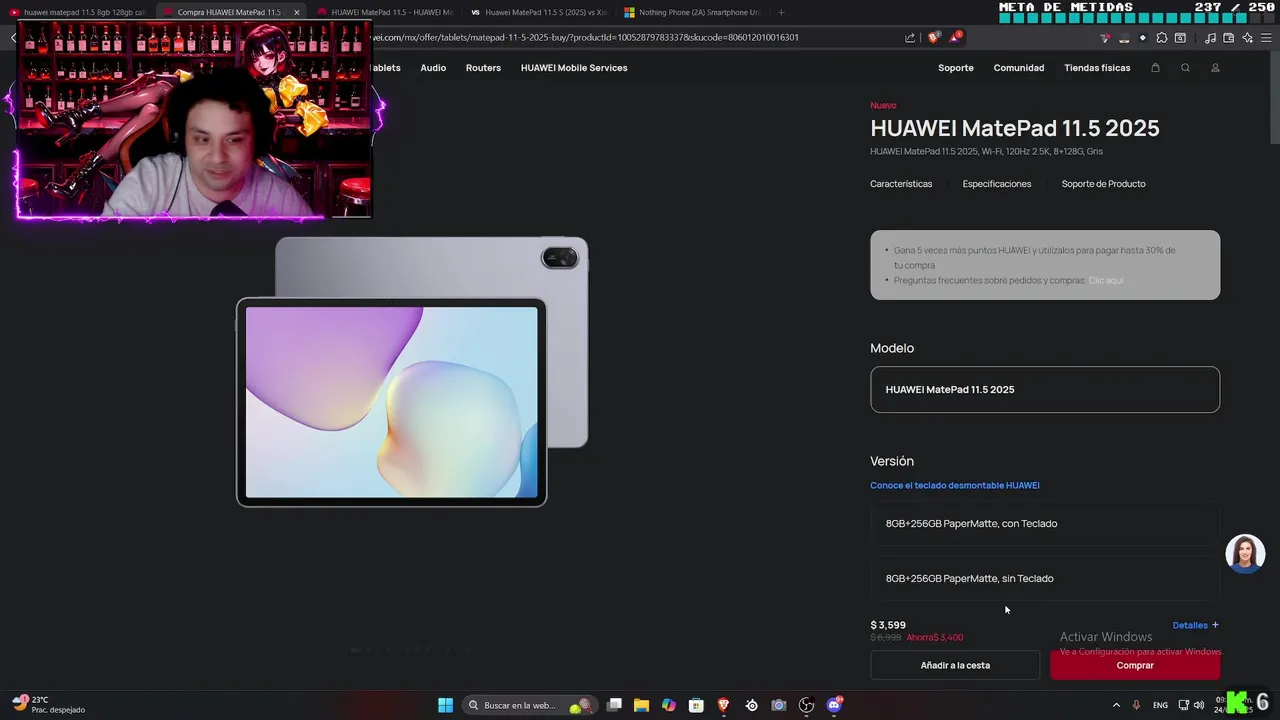1280x720 pixels.
Task: Click the Buscar en la web search box
Action: [x=530, y=705]
